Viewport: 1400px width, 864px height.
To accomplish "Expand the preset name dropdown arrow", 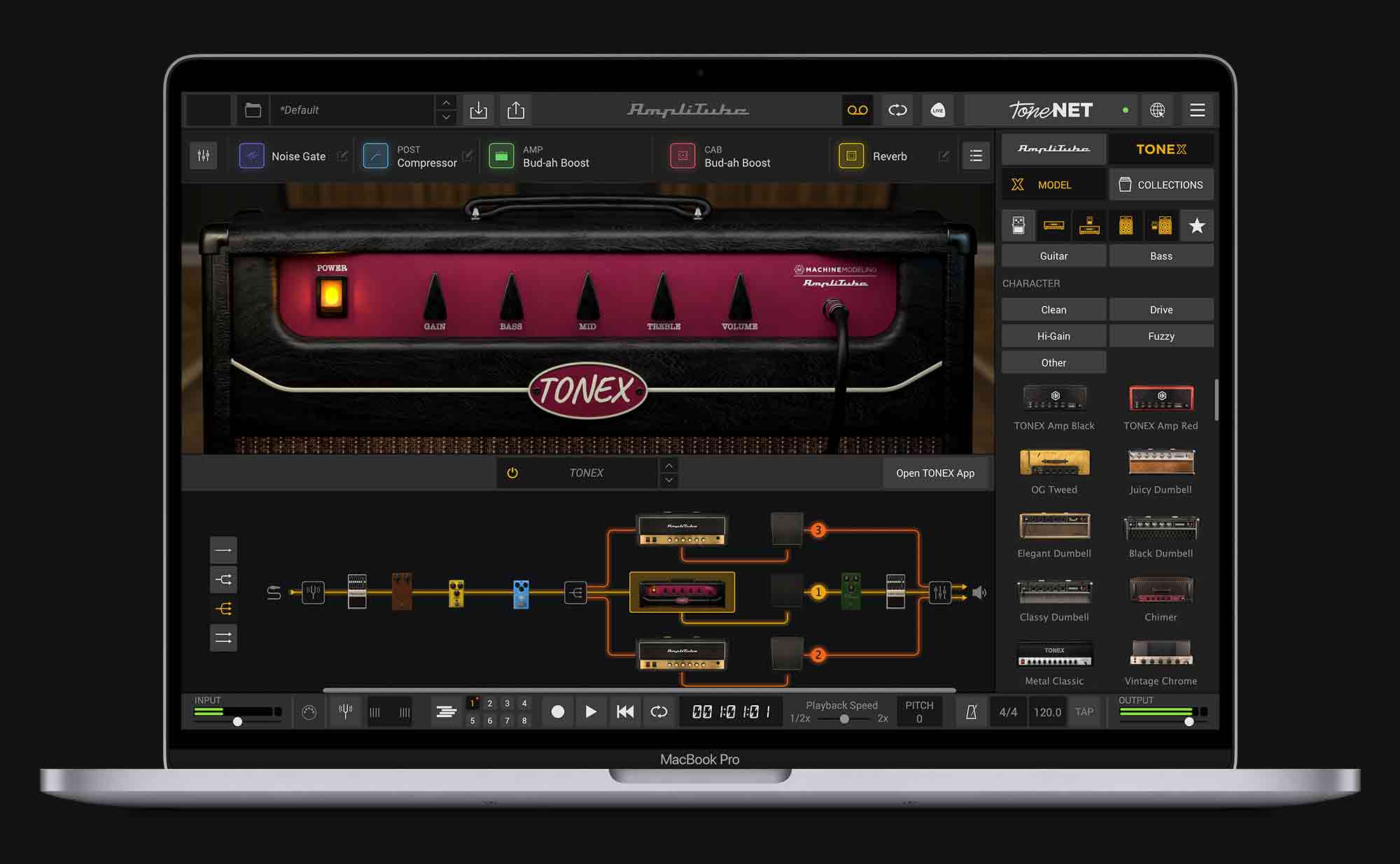I will click(447, 118).
